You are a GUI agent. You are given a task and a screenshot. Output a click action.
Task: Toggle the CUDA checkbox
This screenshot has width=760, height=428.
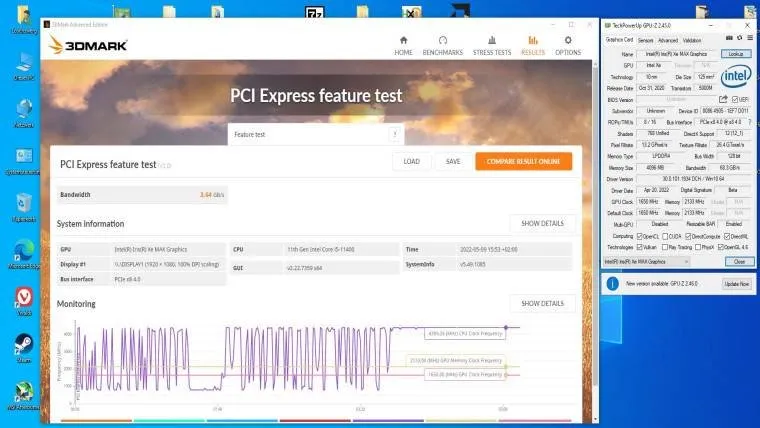pyautogui.click(x=665, y=236)
